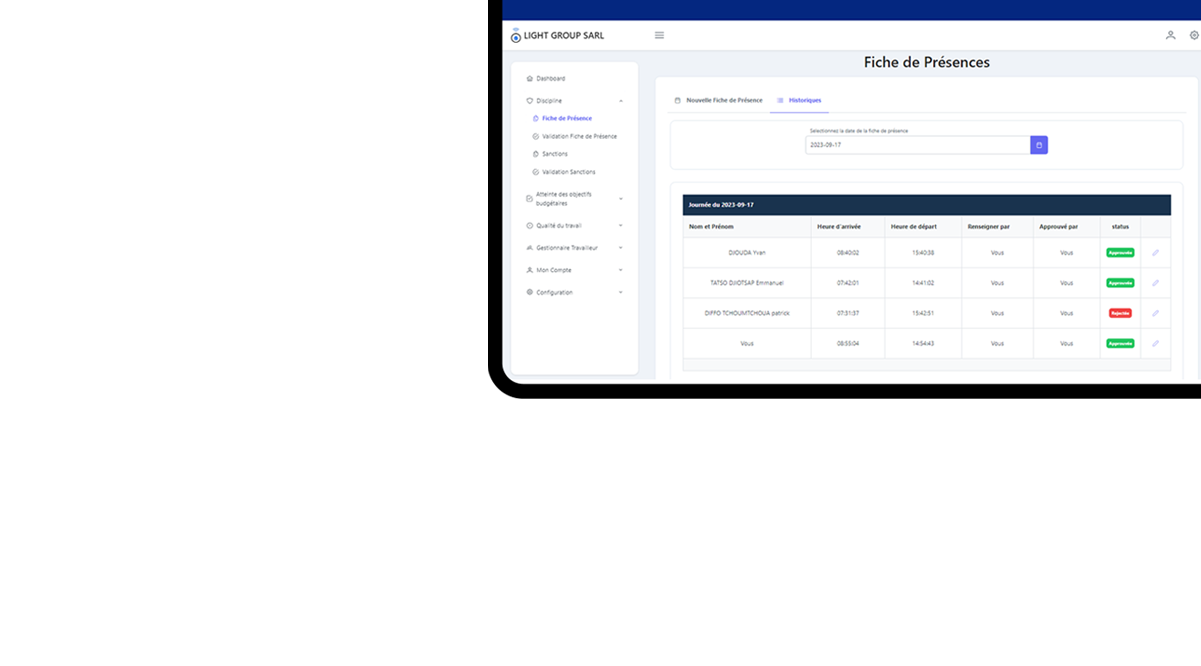
Task: Click edit pencil for DIFFO TCHOUMTCHOUA patrick
Action: [1155, 313]
